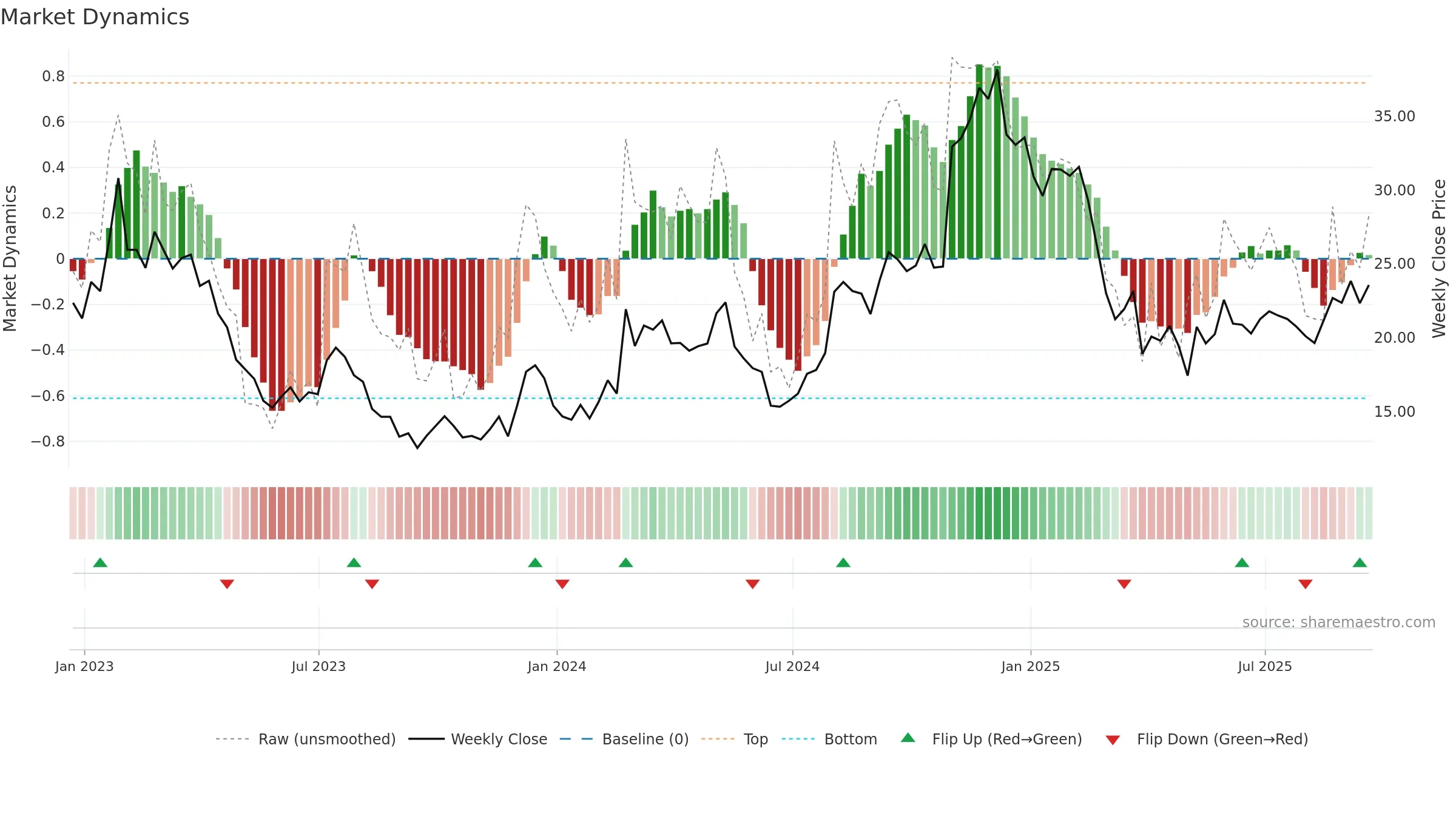Viewport: 1456px width, 819px height.
Task: Click the Jul 2023 x-axis label
Action: [318, 666]
